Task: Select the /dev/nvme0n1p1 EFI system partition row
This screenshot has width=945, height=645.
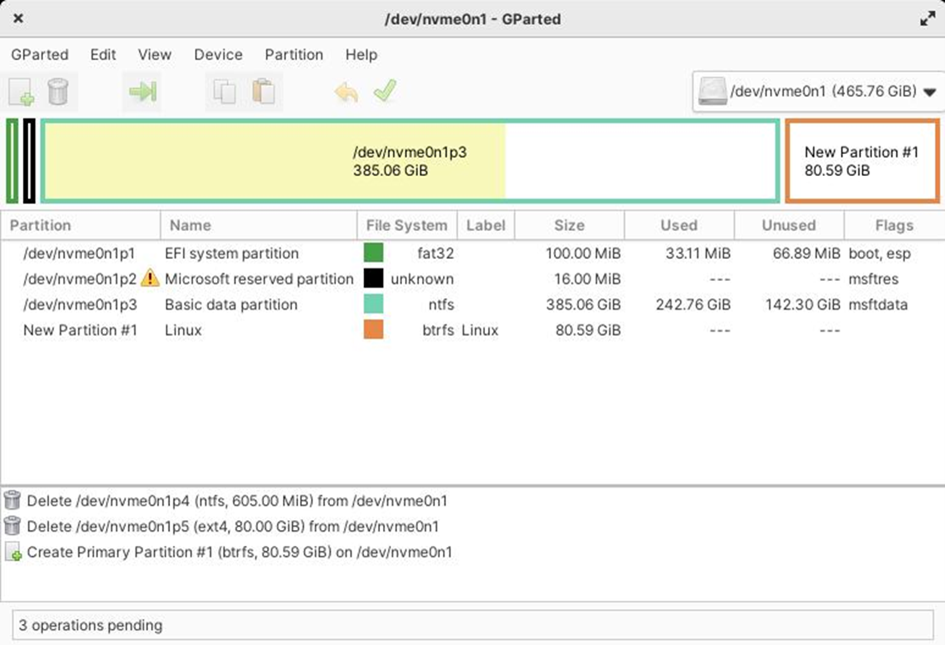Action: point(80,253)
